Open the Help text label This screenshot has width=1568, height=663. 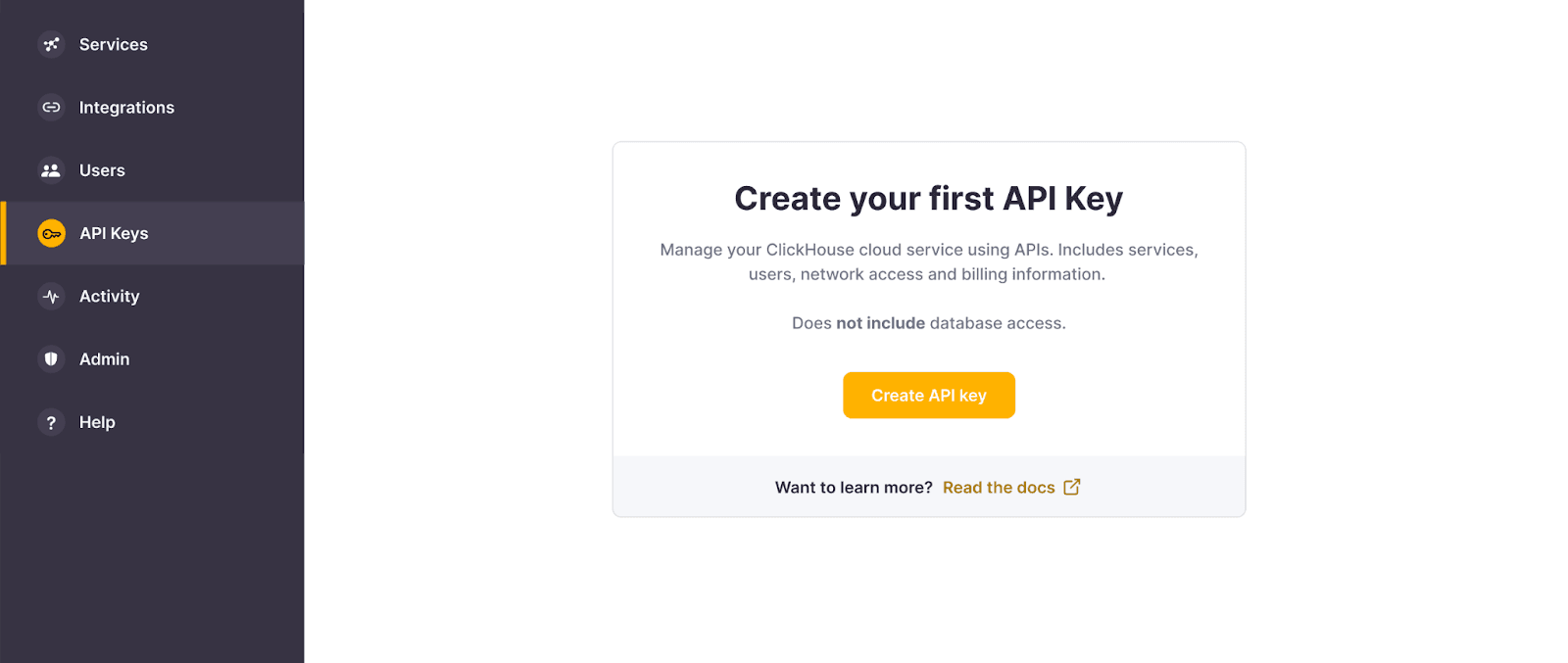(97, 422)
